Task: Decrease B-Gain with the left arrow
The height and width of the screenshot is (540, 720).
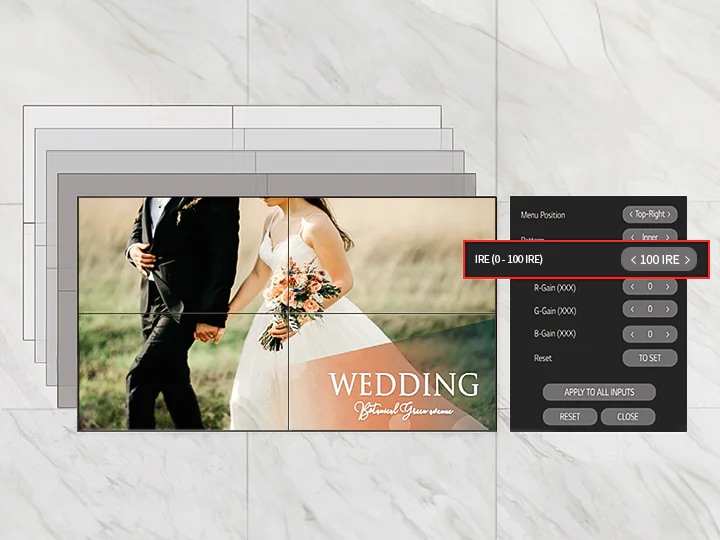Action: click(632, 334)
